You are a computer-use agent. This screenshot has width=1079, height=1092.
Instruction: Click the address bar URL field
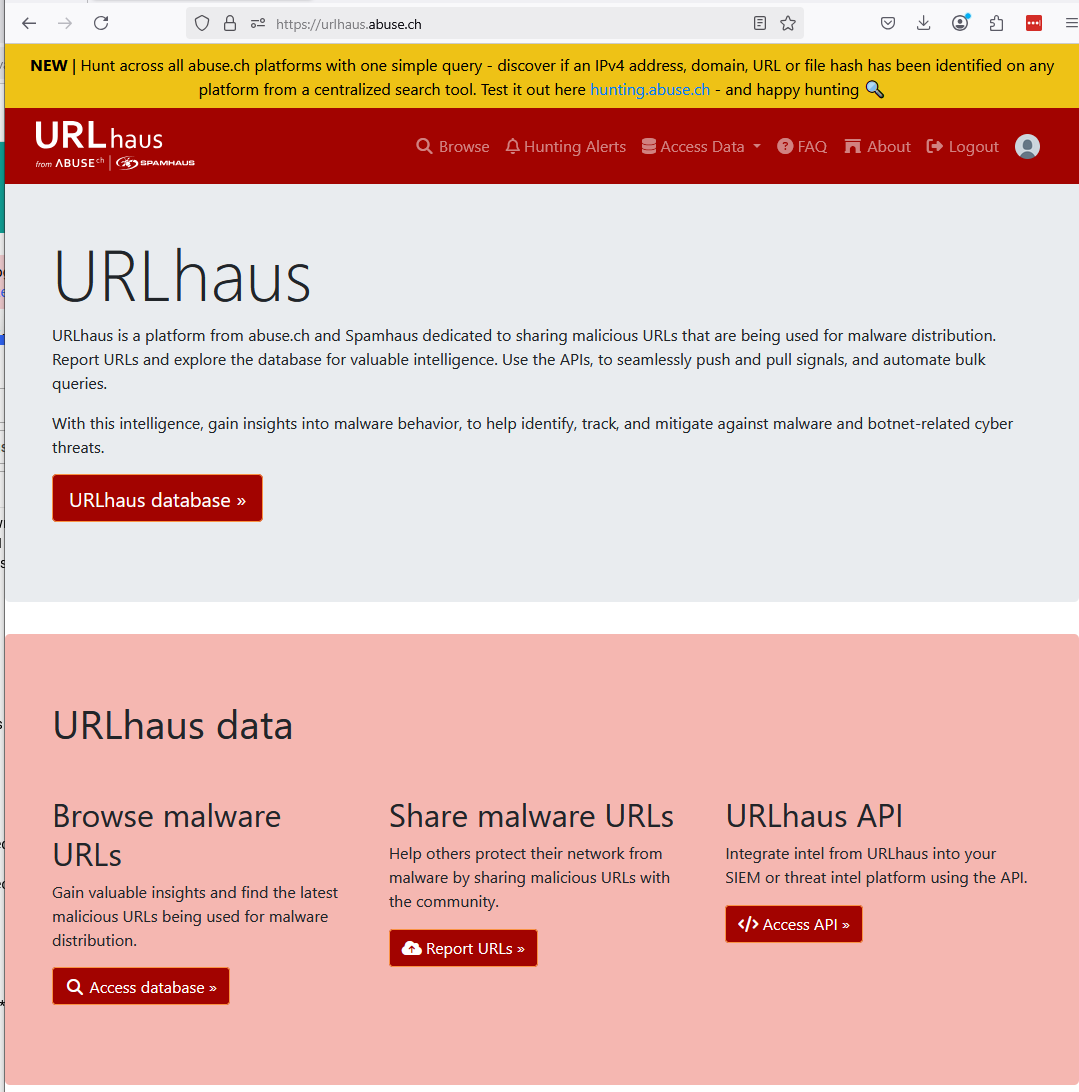click(x=495, y=24)
